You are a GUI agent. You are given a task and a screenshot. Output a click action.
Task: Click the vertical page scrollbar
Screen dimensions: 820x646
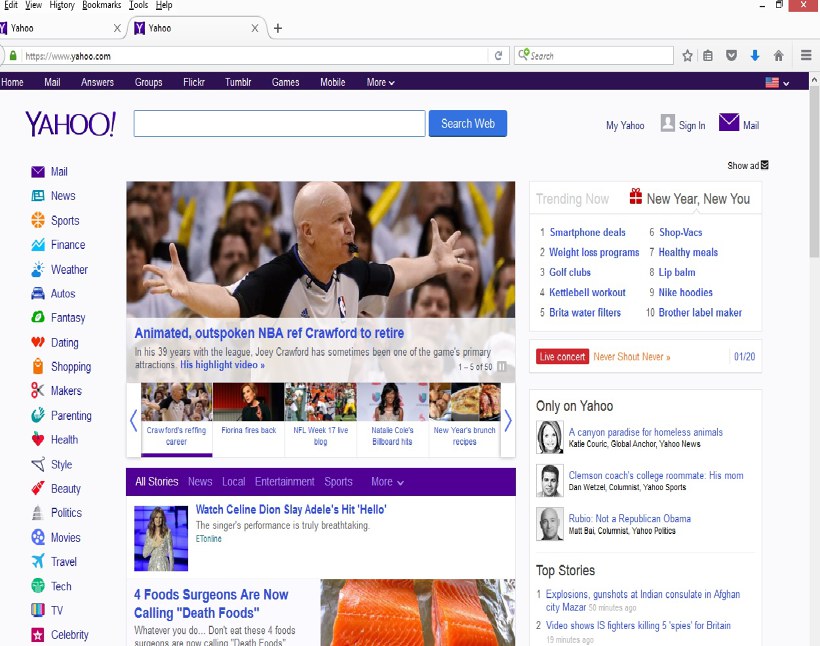pos(813,300)
